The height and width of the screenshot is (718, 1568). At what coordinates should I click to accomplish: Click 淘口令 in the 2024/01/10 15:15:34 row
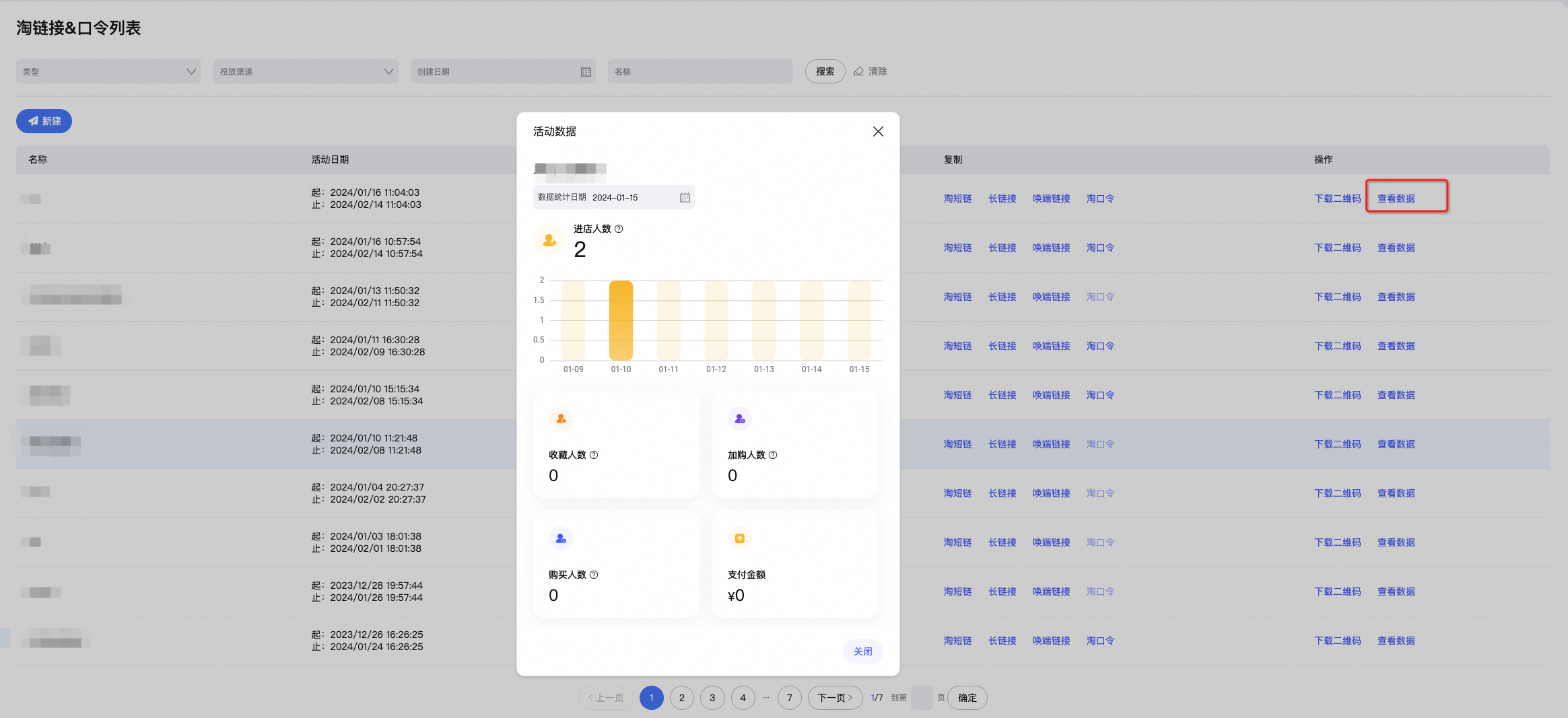click(1100, 395)
